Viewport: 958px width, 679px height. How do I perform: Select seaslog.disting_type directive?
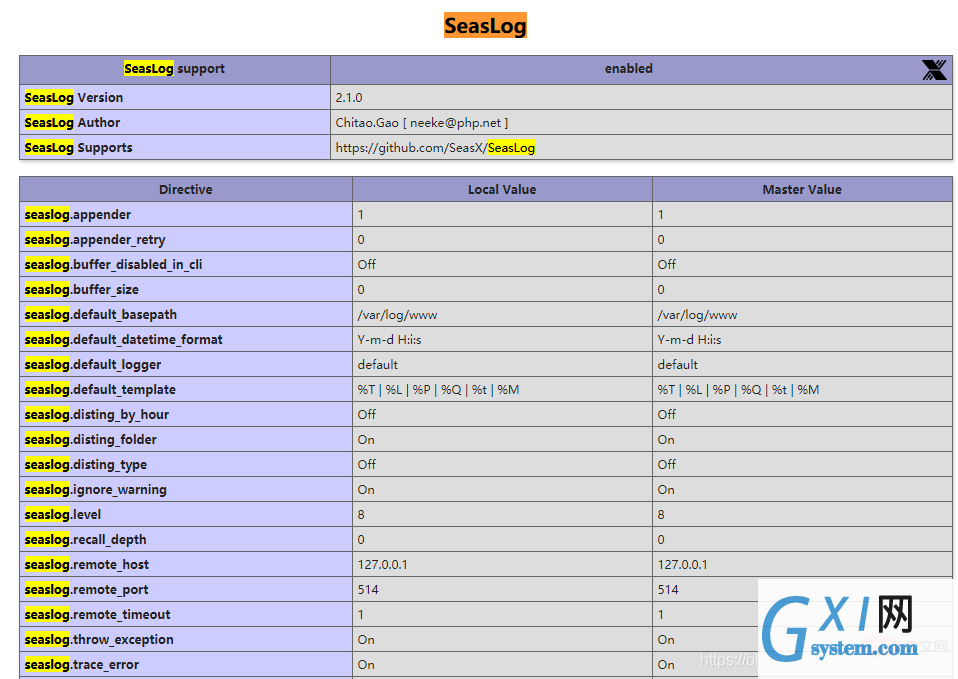(86, 465)
